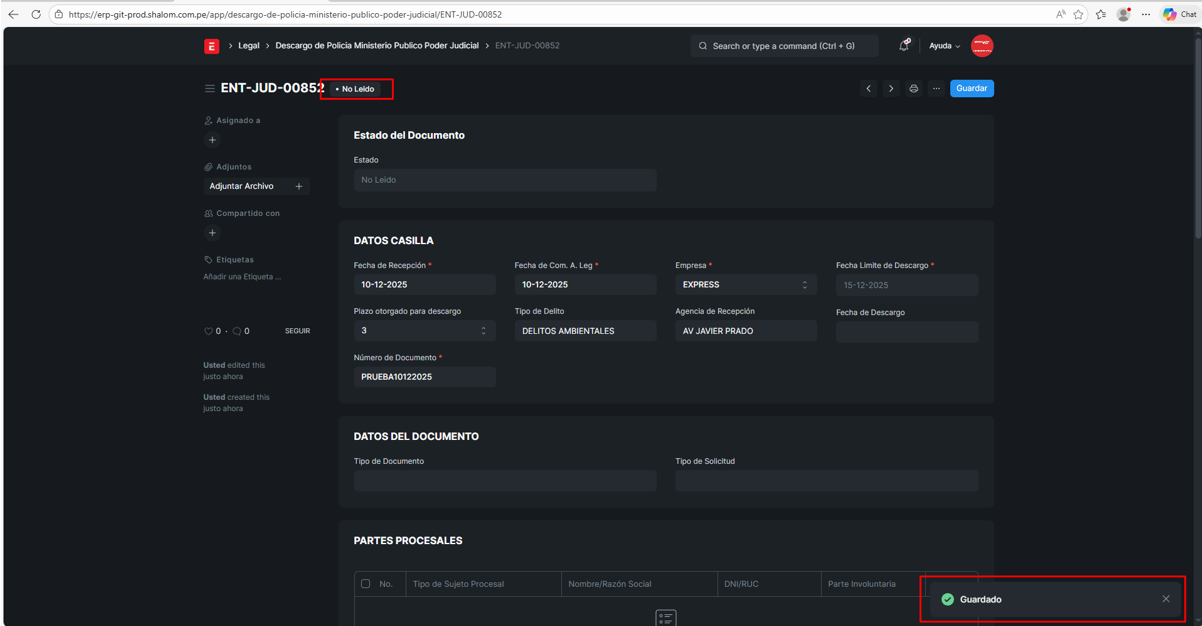The image size is (1202, 626).
Task: Go to next document arrow
Action: (891, 89)
